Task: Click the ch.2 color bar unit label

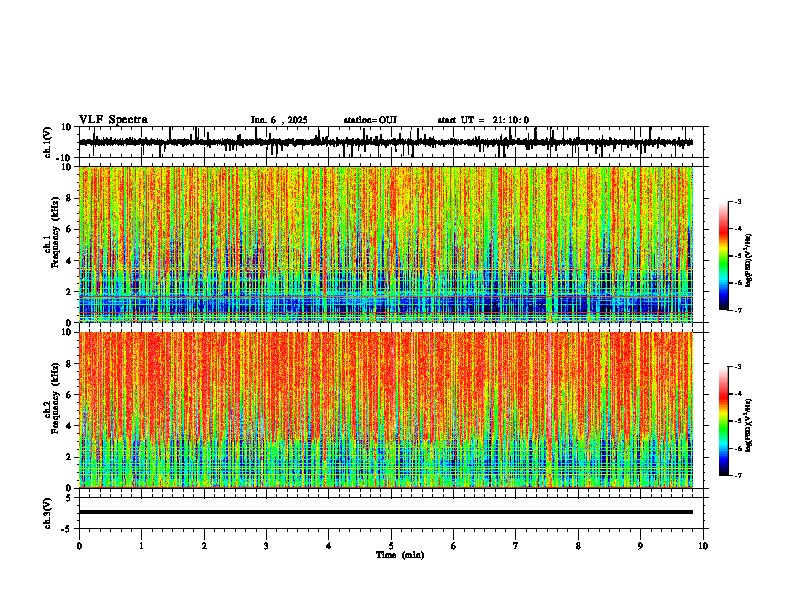Action: click(749, 425)
